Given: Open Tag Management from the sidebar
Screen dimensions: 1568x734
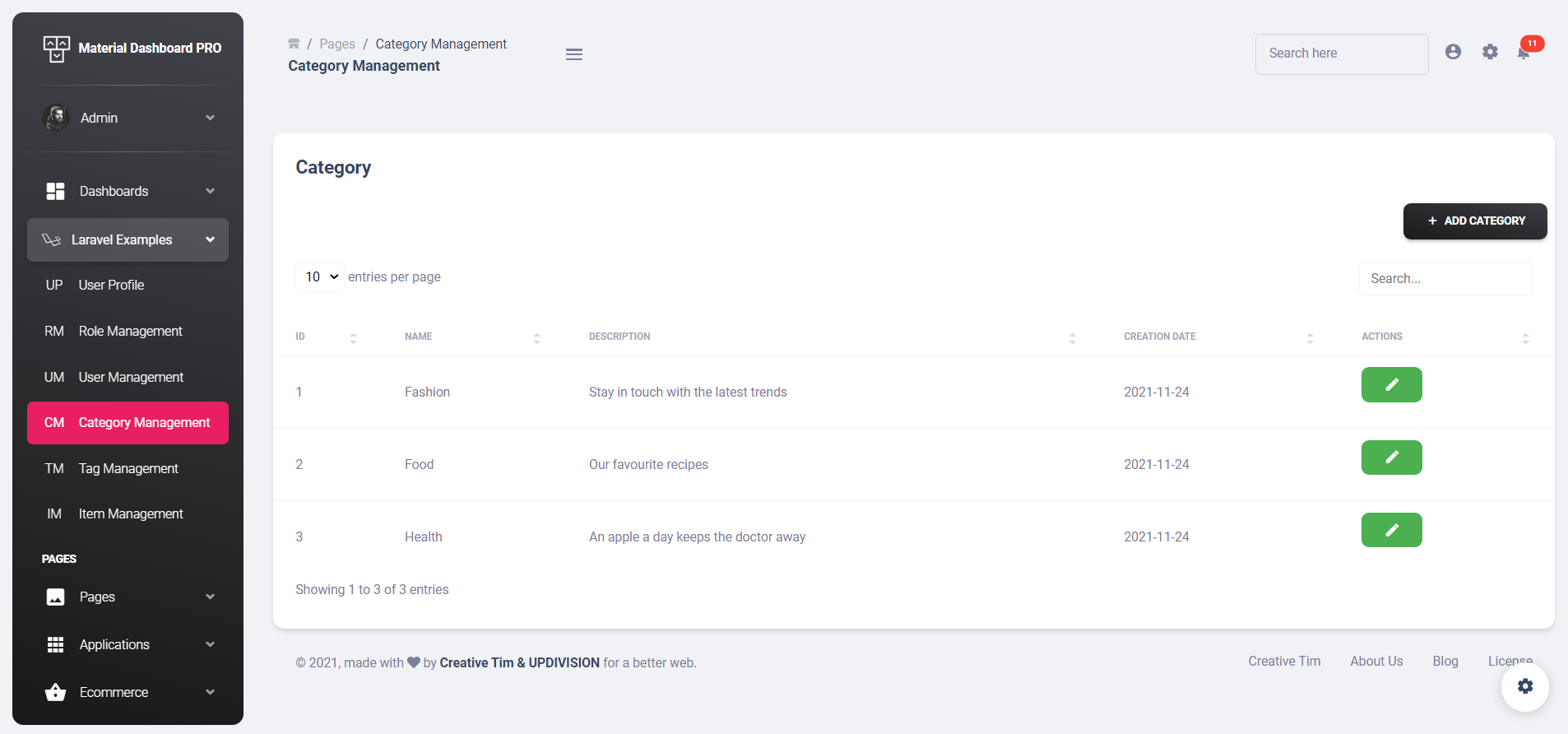Looking at the screenshot, I should (x=128, y=468).
